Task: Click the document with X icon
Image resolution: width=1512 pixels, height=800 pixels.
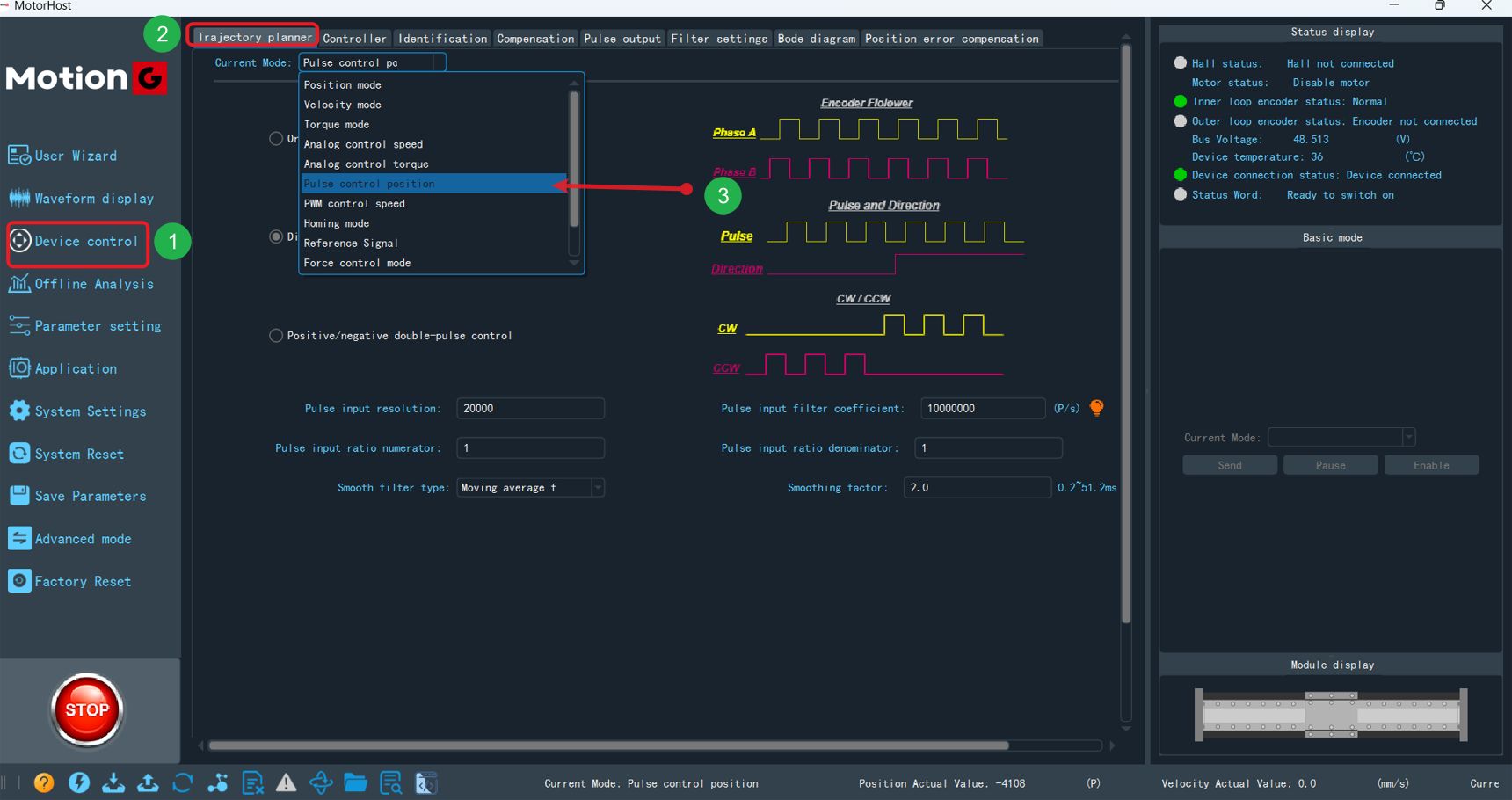Action: click(252, 782)
